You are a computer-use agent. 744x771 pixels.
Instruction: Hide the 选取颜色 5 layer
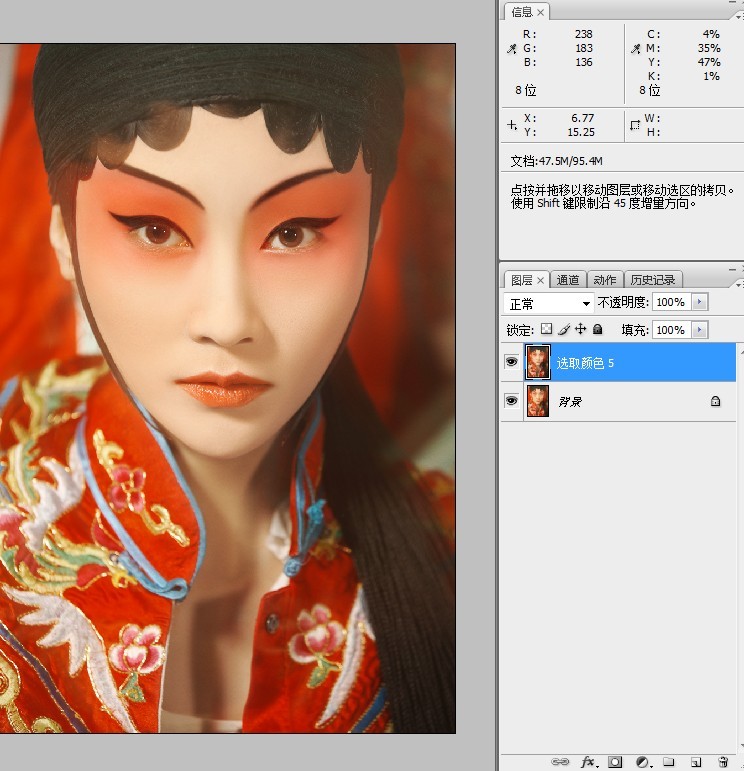click(511, 362)
